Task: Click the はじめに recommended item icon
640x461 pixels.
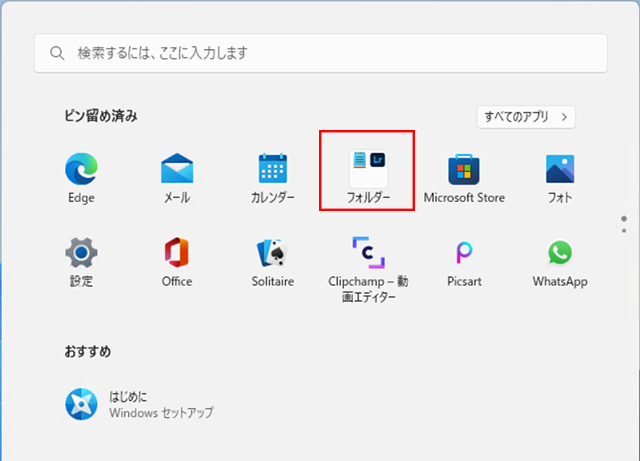Action: [x=80, y=404]
